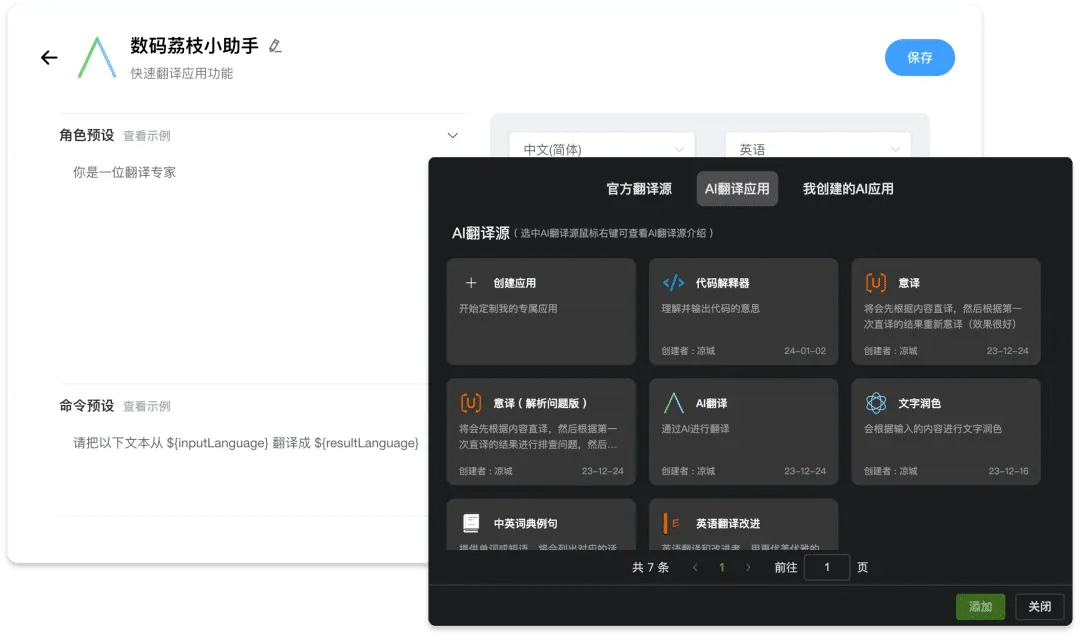Switch to the 我创建的AI应用 tab
Viewport: 1080px width, 637px height.
click(x=848, y=188)
